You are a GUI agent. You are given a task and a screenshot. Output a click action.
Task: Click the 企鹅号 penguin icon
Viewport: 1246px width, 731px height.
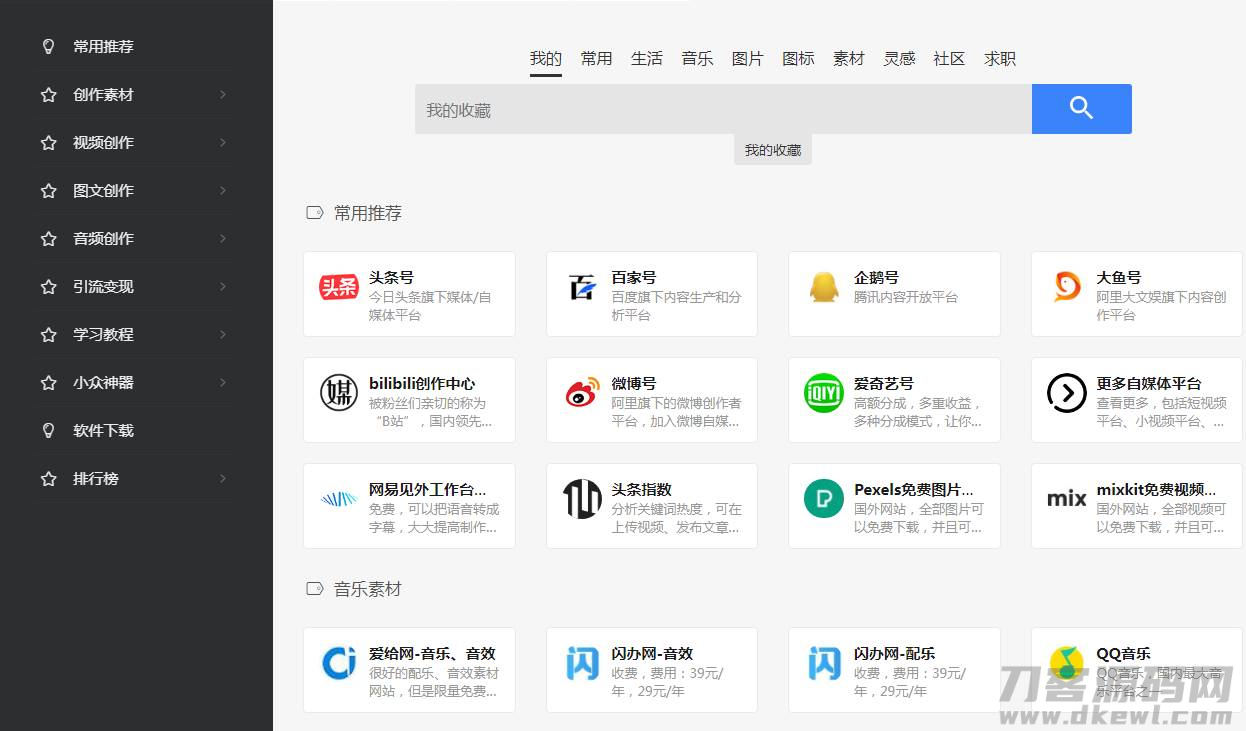(824, 287)
